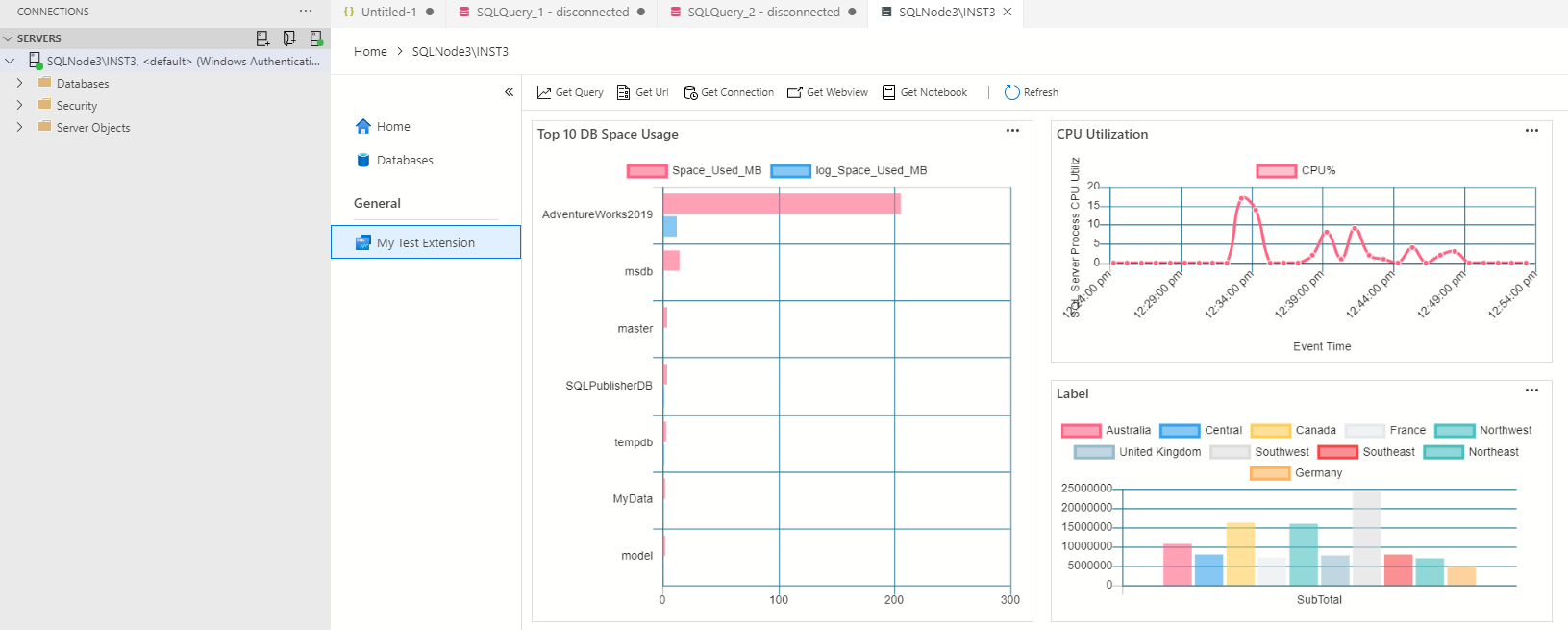The height and width of the screenshot is (630, 1568).
Task: Close the SQLNode3\INST3 tab
Action: 1008,12
